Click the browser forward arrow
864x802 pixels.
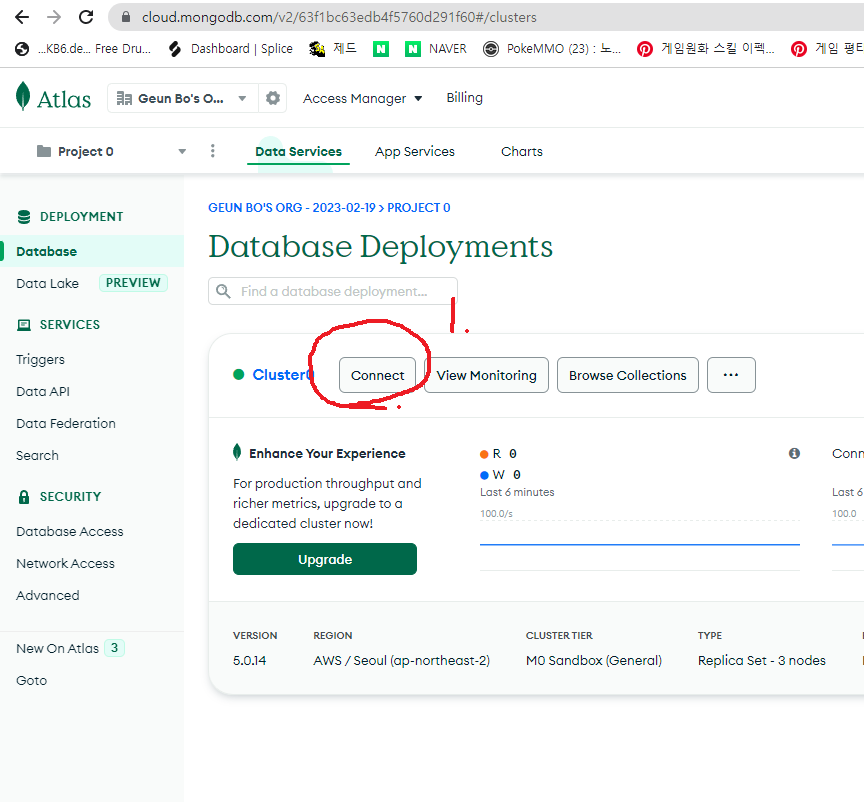(x=54, y=17)
